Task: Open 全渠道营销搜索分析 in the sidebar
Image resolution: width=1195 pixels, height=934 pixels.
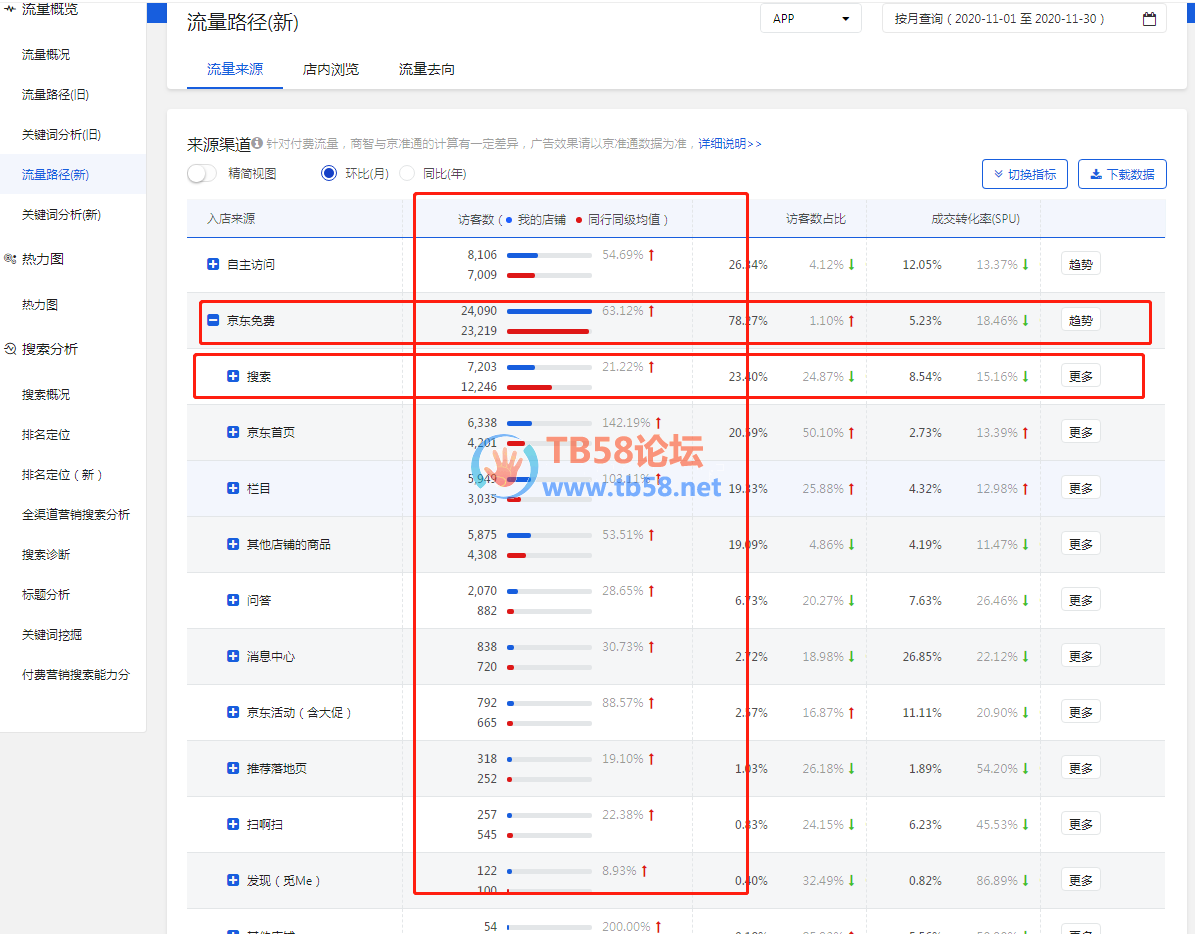Action: point(75,515)
